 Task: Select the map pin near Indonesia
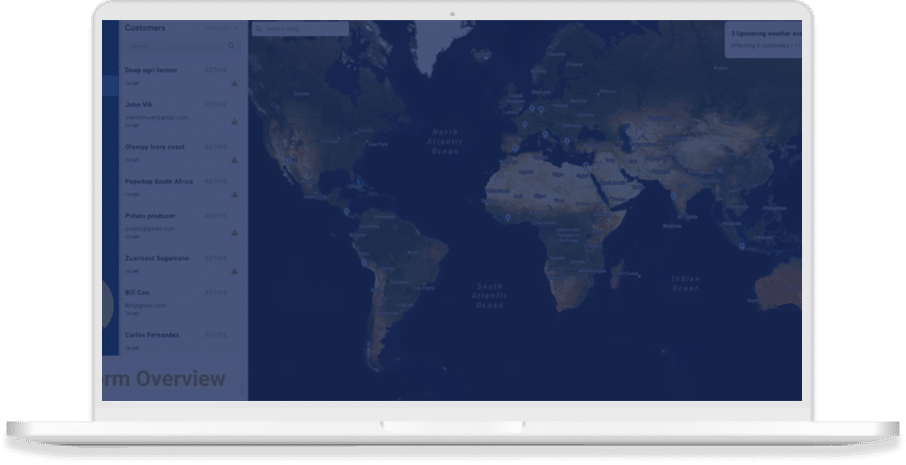coord(742,246)
